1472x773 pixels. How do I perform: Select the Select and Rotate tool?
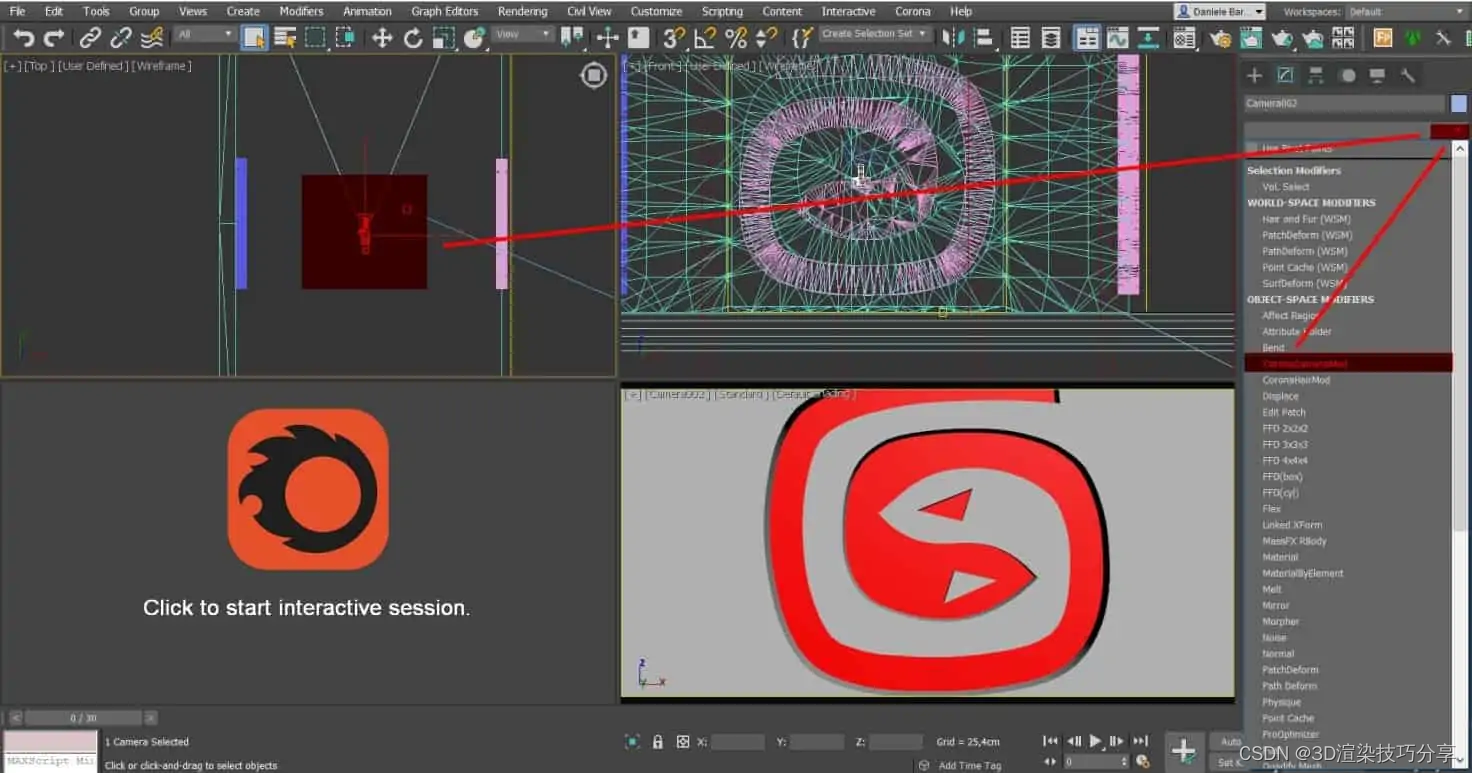point(413,38)
